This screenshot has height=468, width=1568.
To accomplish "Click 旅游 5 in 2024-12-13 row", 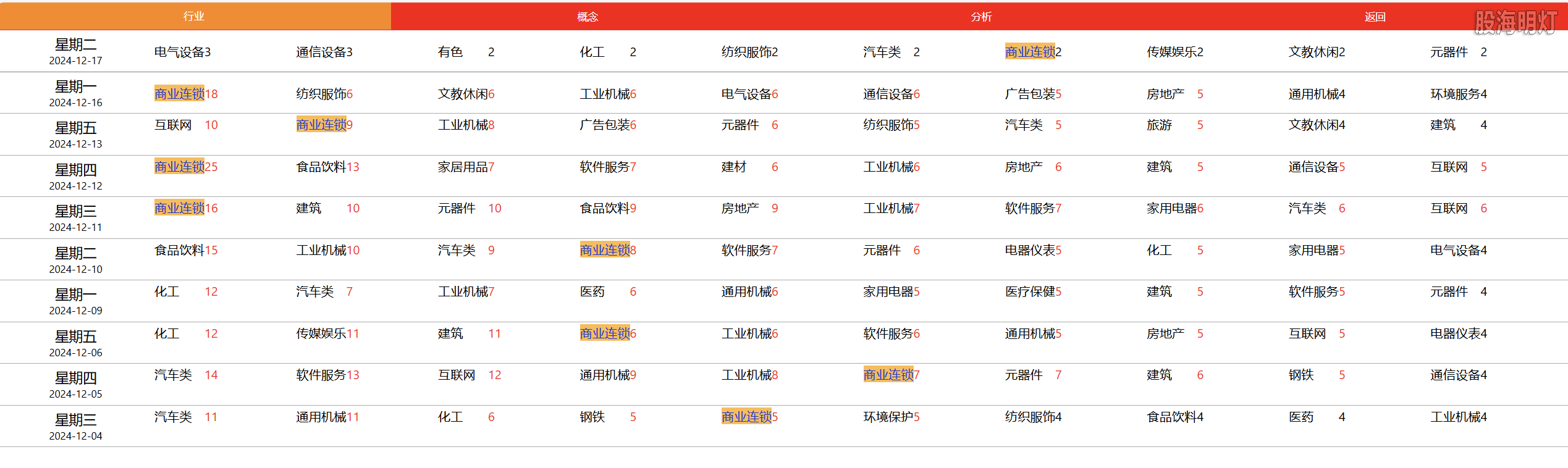I will click(1175, 125).
